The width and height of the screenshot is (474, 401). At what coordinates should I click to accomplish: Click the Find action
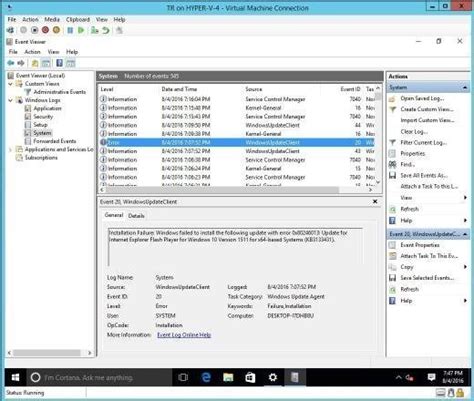(407, 164)
